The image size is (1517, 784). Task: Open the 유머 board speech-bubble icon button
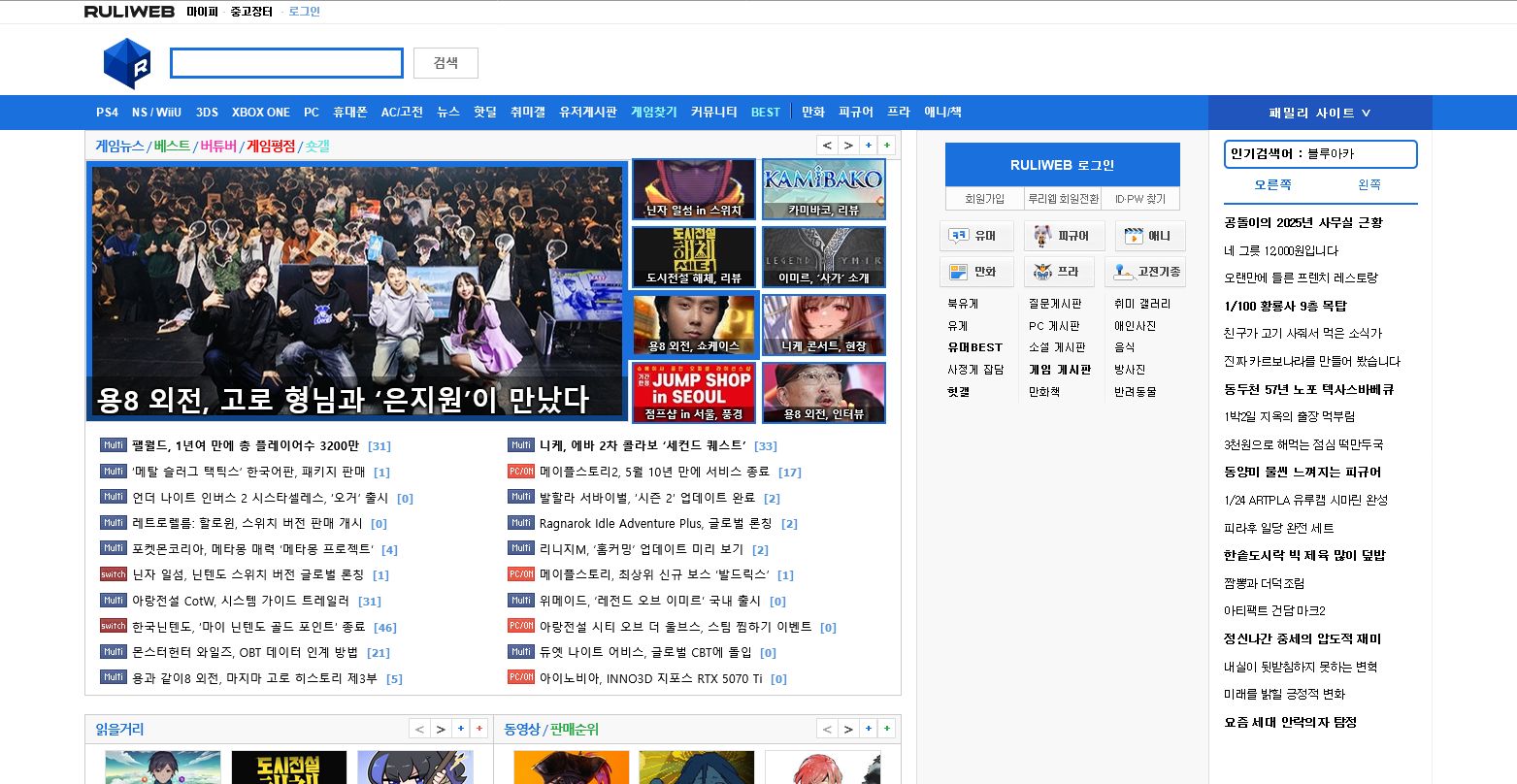pos(976,236)
